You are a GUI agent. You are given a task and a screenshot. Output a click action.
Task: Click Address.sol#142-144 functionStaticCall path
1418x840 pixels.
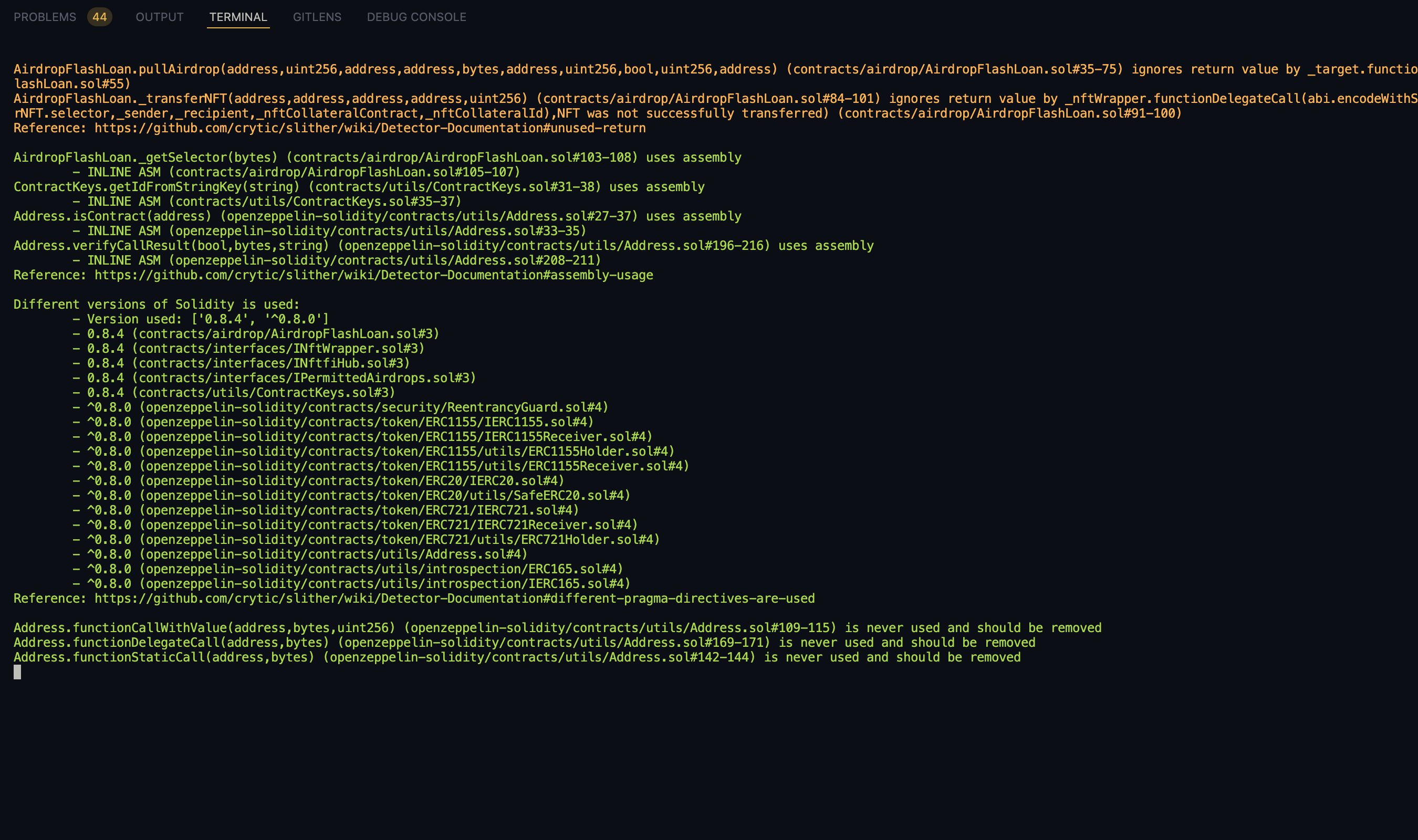tap(539, 657)
